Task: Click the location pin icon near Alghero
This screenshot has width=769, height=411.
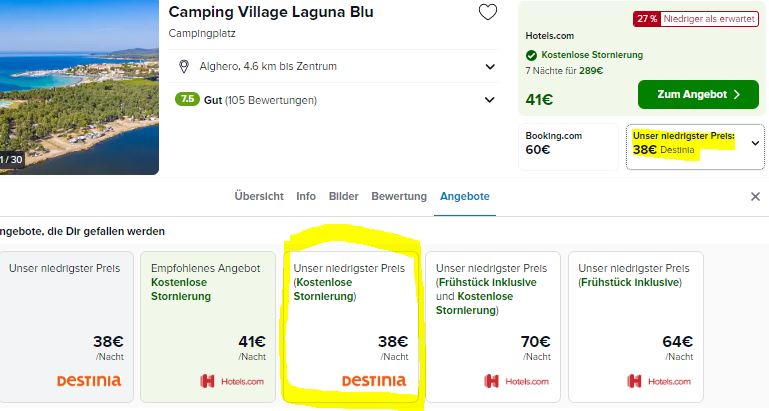Action: 183,66
